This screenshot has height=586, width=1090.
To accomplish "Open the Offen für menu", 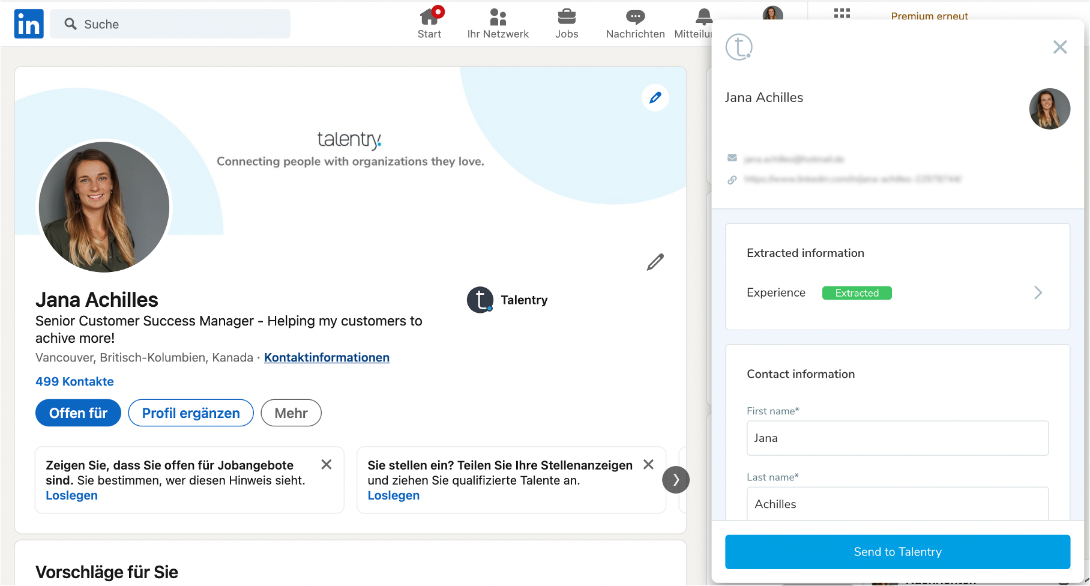I will pos(78,413).
